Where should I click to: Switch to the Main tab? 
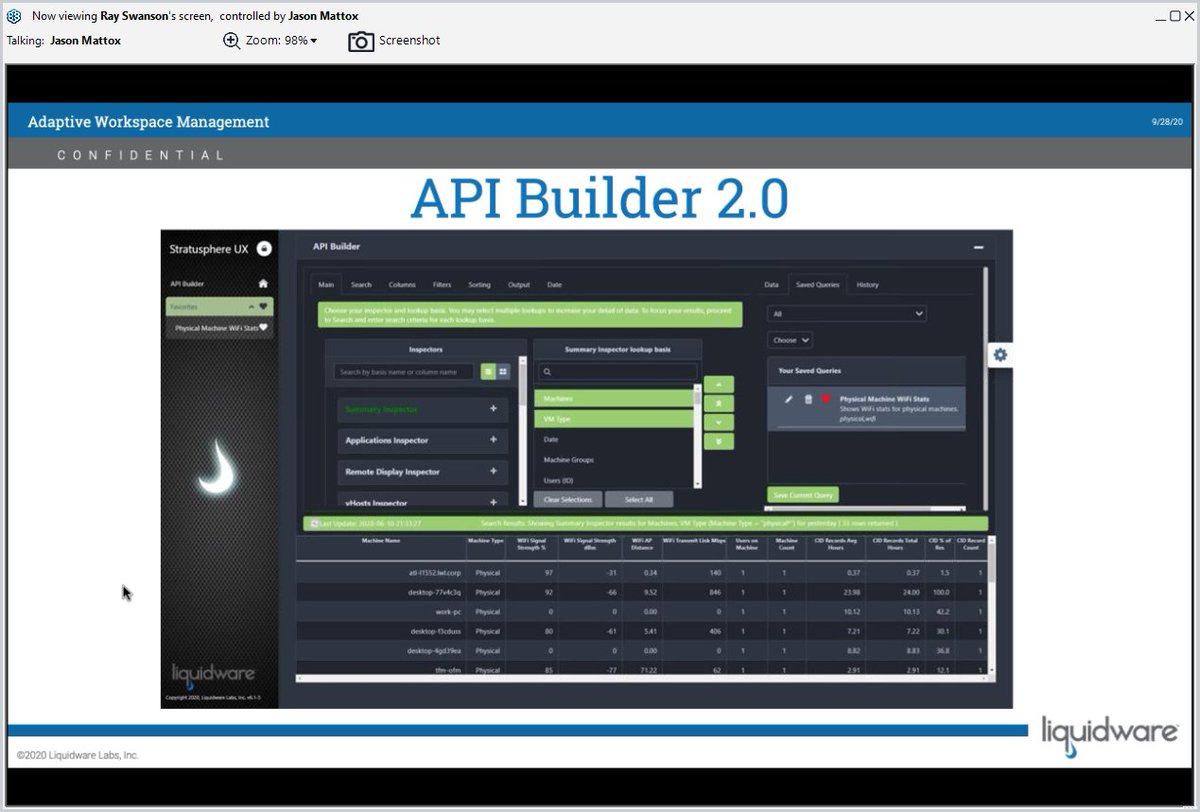(x=325, y=285)
